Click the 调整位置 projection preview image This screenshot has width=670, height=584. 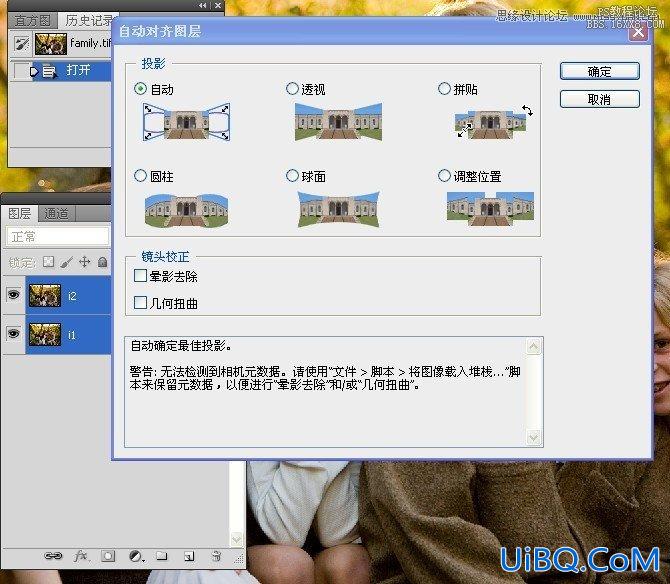point(491,209)
